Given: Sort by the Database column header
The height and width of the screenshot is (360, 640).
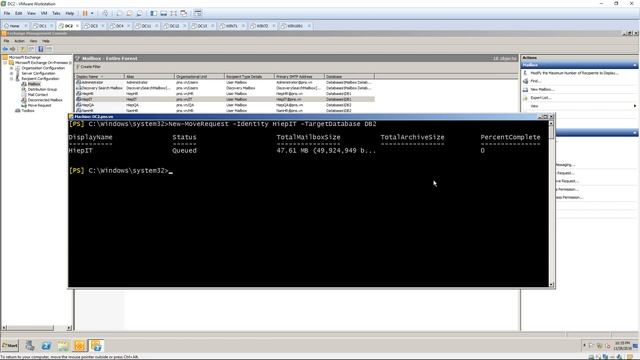Looking at the screenshot, I should 349,76.
